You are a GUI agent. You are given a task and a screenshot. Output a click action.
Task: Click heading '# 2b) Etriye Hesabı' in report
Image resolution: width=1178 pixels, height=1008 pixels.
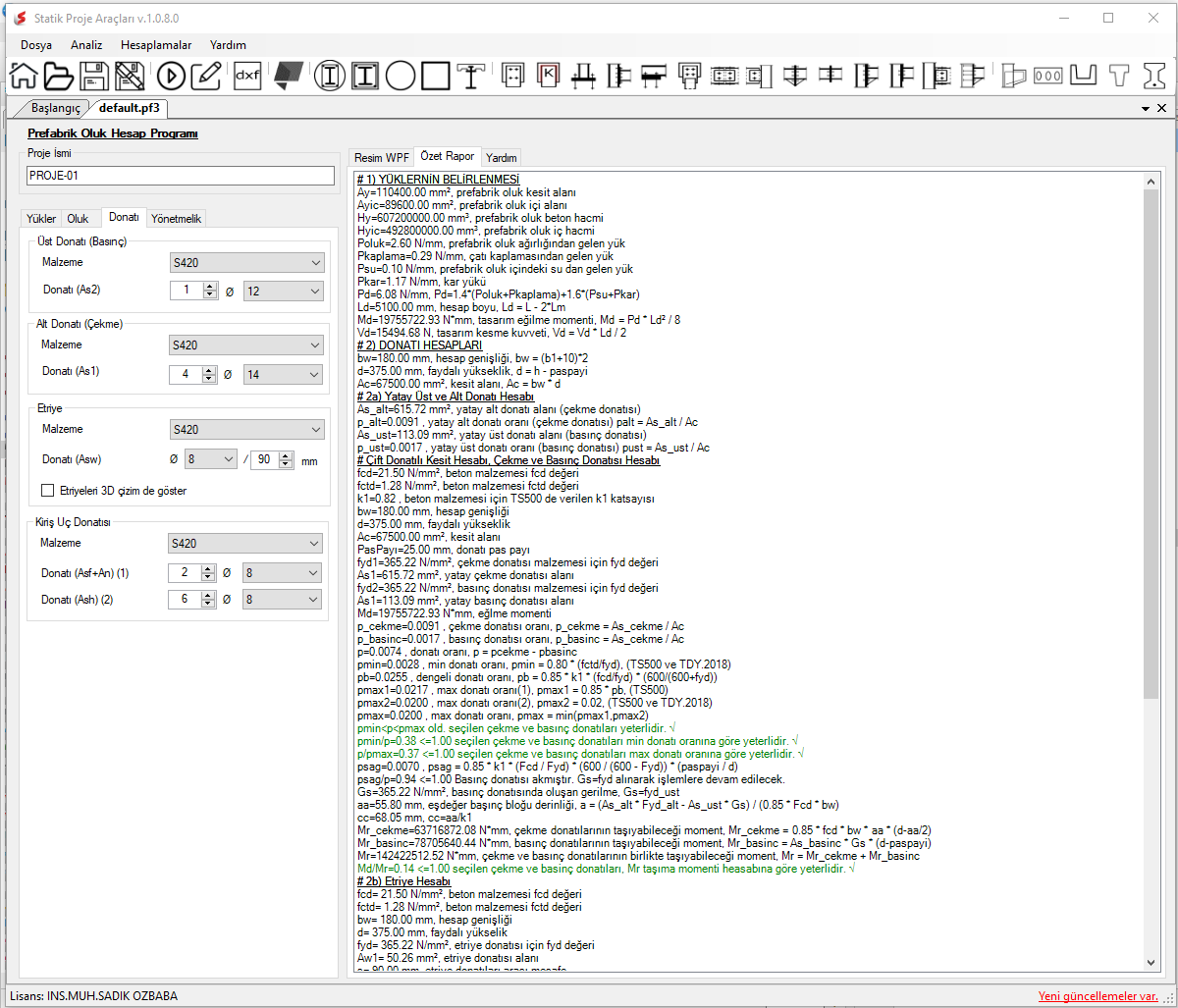(x=403, y=882)
